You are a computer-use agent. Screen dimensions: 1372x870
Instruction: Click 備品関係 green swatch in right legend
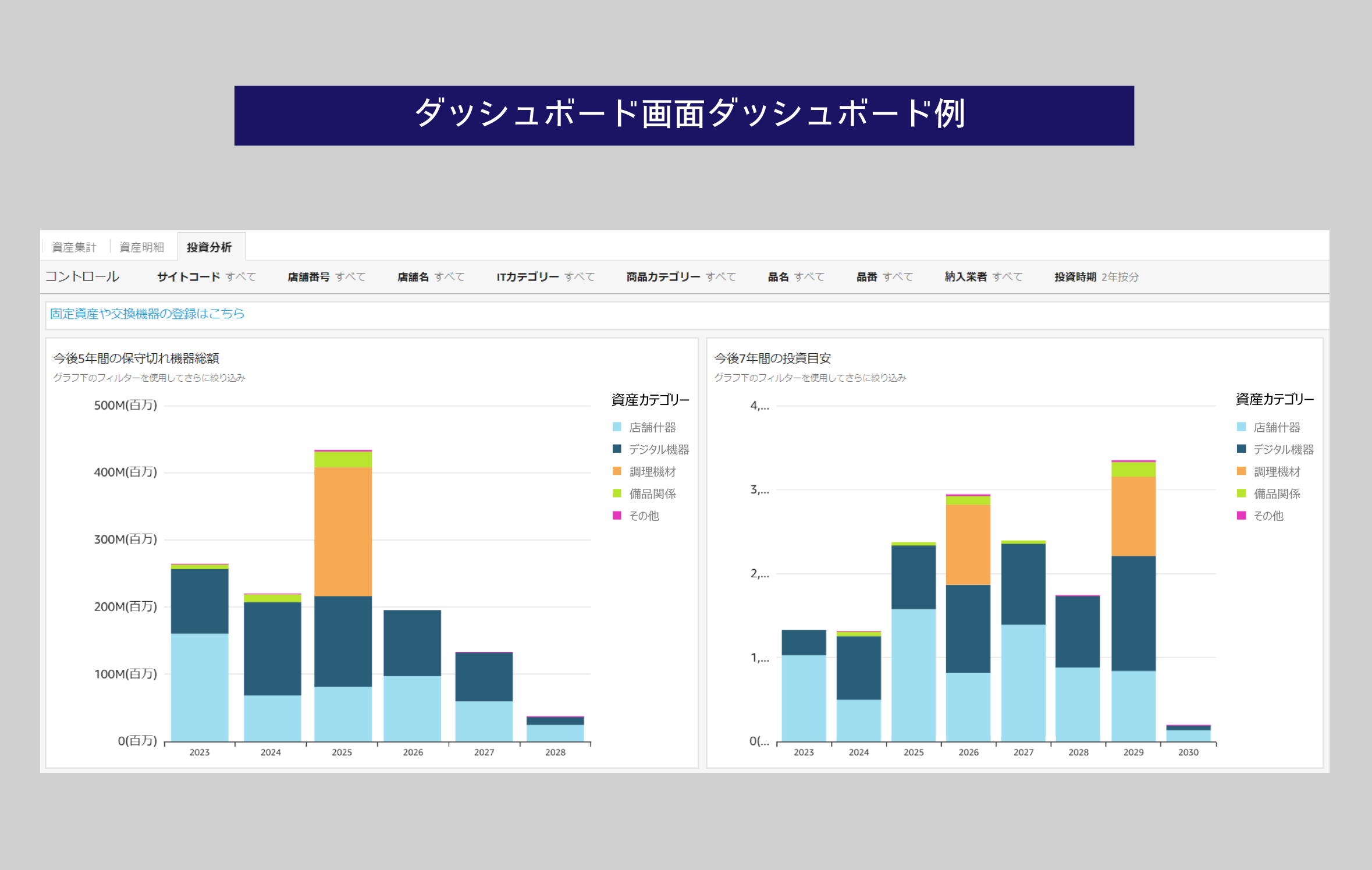point(1241,493)
